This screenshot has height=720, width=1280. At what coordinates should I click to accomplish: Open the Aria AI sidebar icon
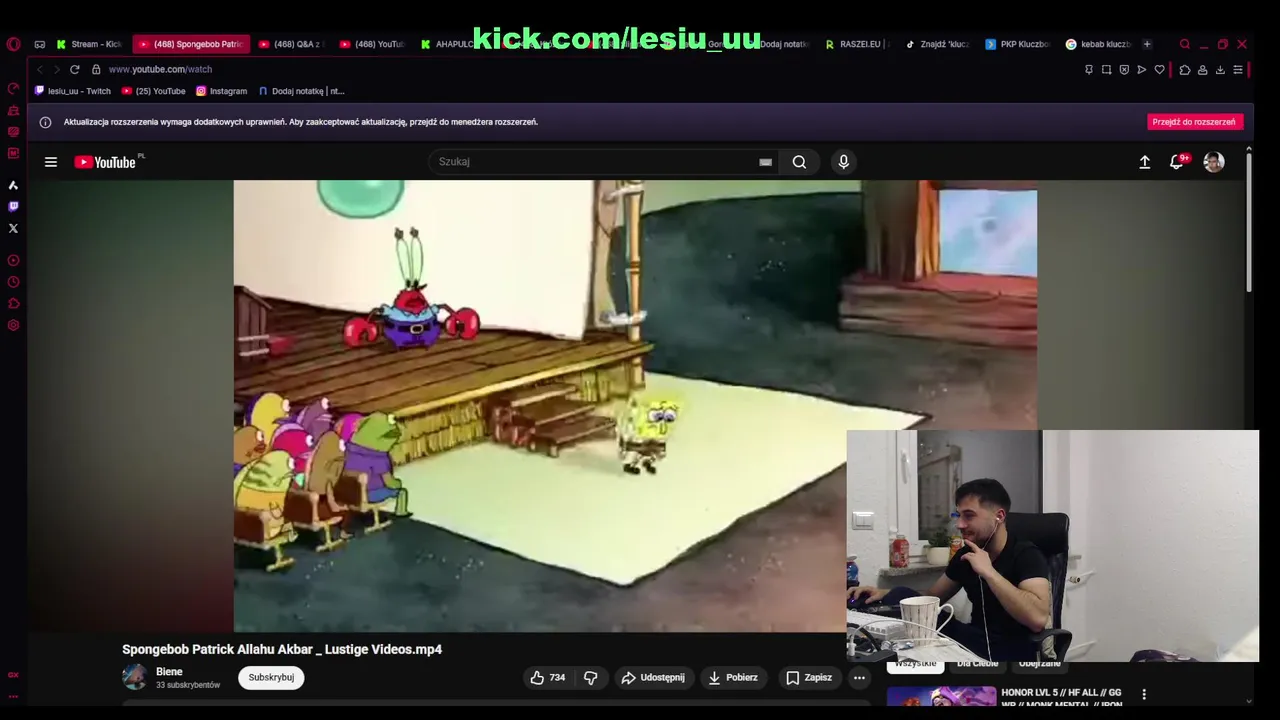pos(13,185)
